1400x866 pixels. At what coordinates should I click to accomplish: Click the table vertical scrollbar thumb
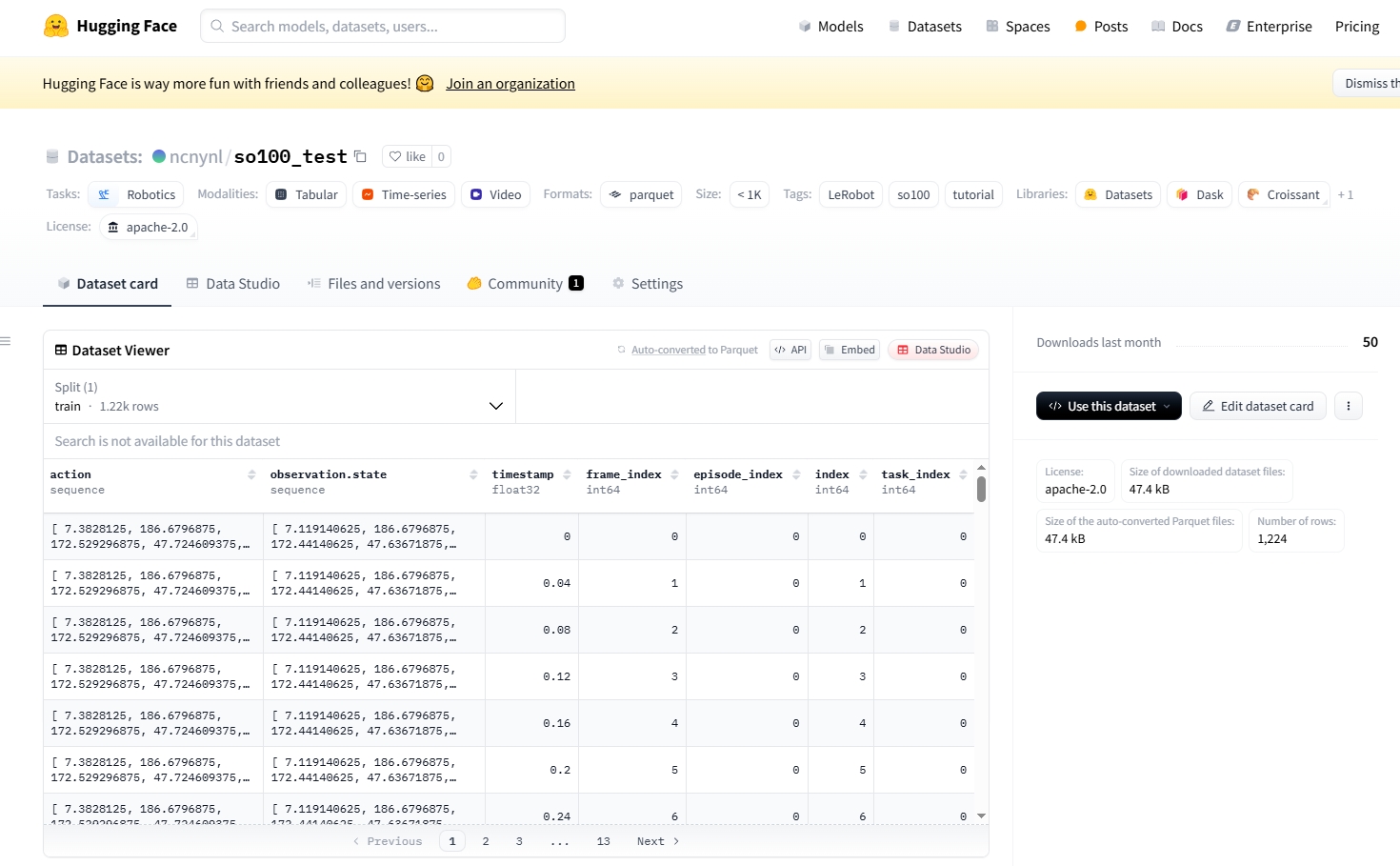coord(981,490)
